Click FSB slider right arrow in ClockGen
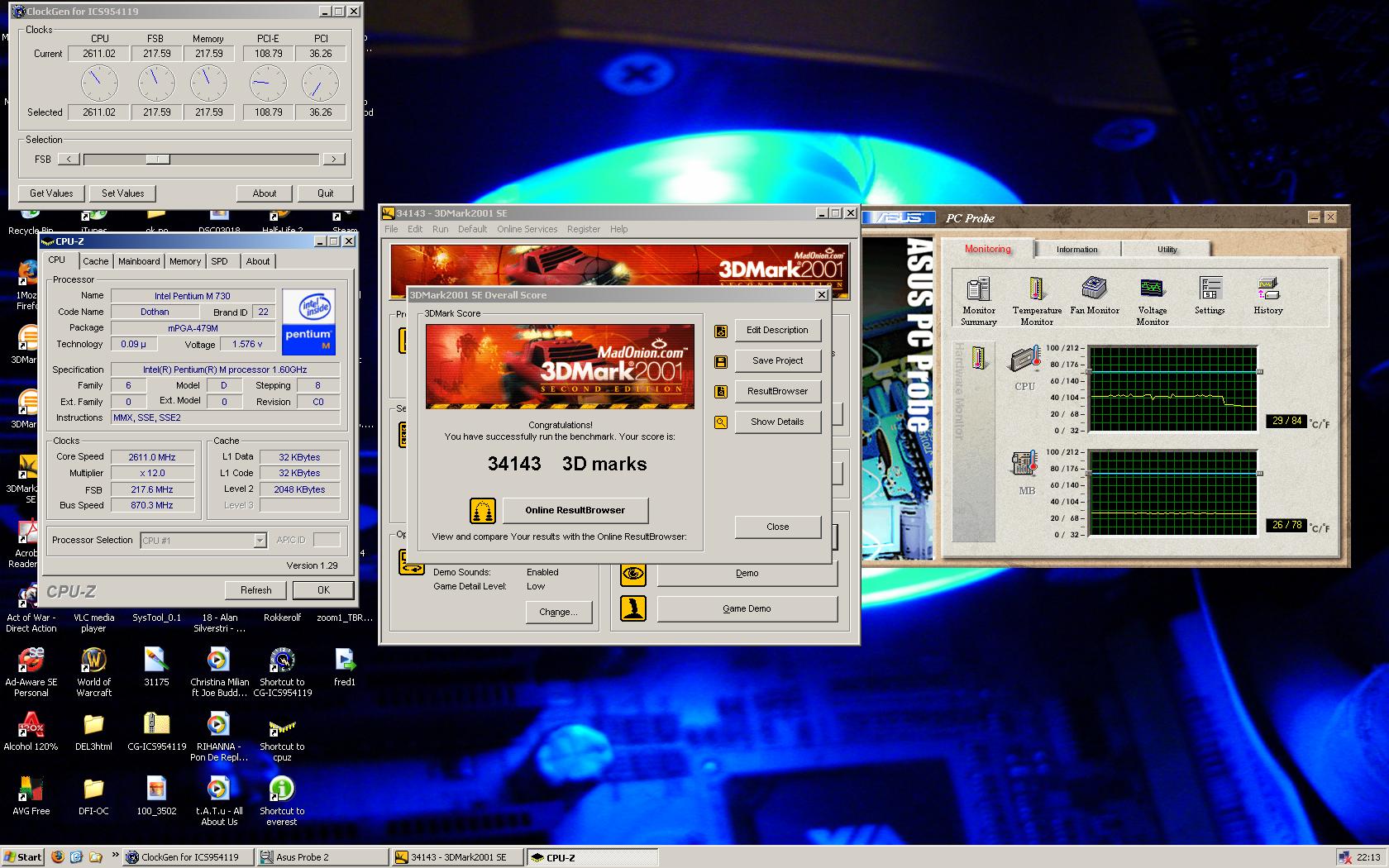This screenshot has width=1389, height=868. pos(333,160)
